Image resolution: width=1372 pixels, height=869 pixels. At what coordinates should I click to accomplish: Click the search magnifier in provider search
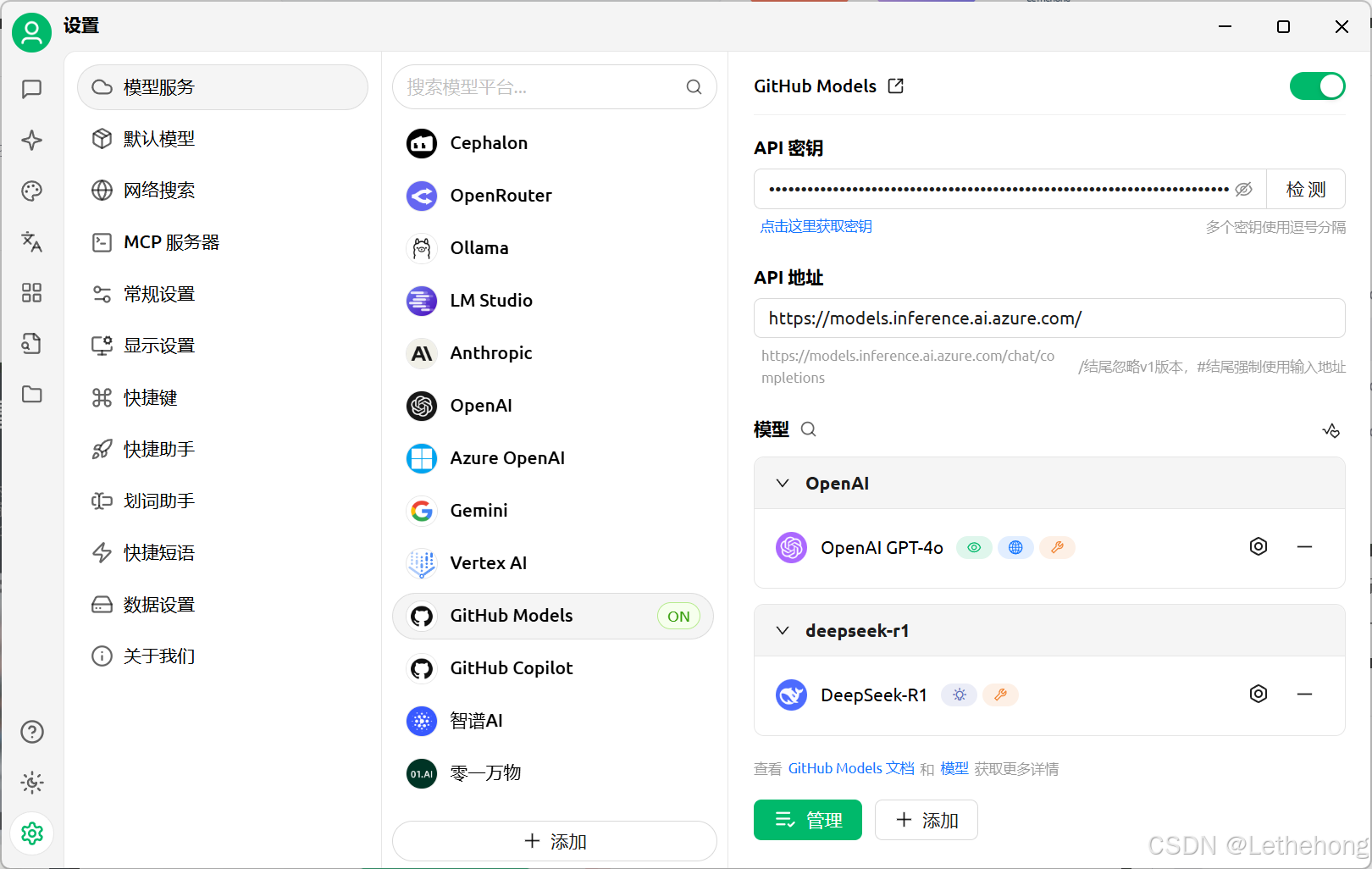[x=694, y=87]
